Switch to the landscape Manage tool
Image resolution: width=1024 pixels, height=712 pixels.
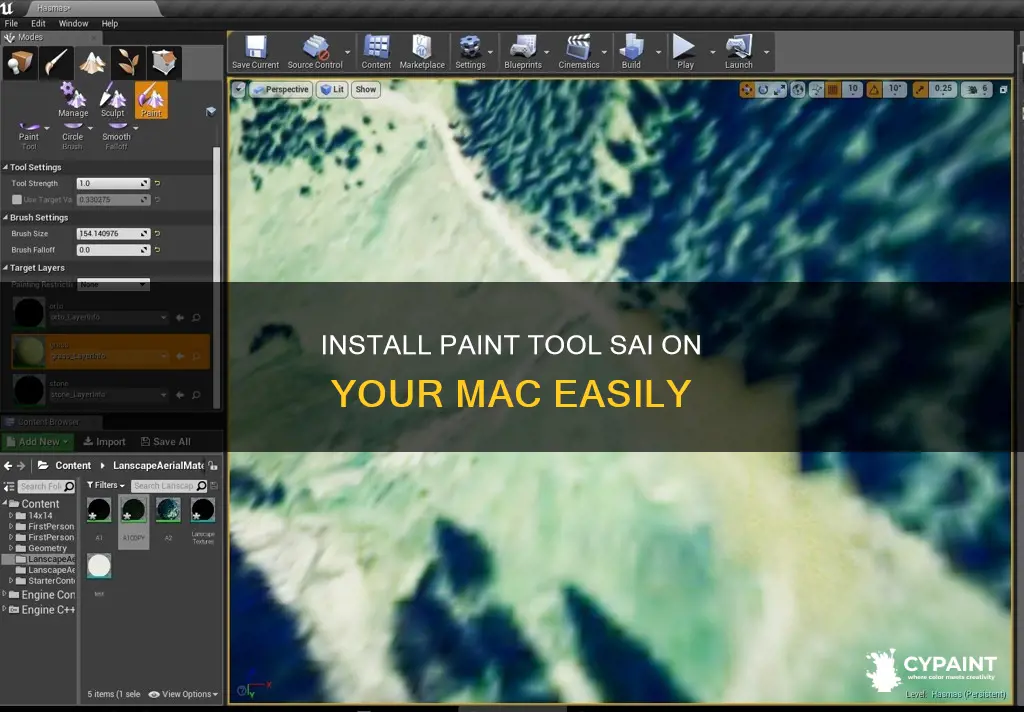coord(73,100)
